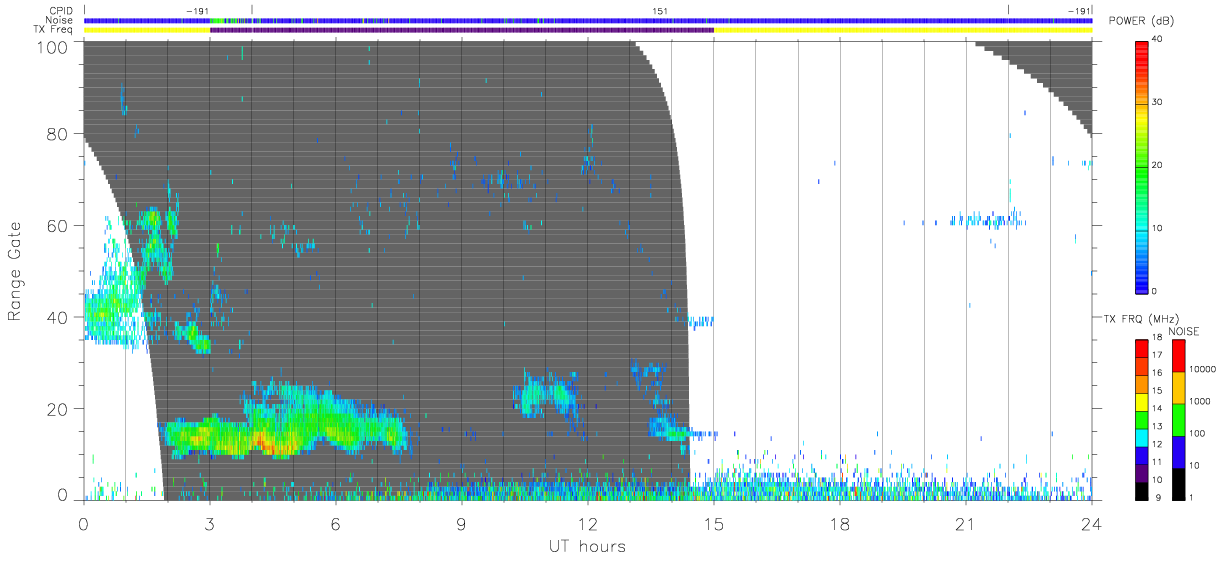Image resolution: width=1228 pixels, height=567 pixels.
Task: Click the Range Gate tick label "60"
Action: (x=58, y=226)
